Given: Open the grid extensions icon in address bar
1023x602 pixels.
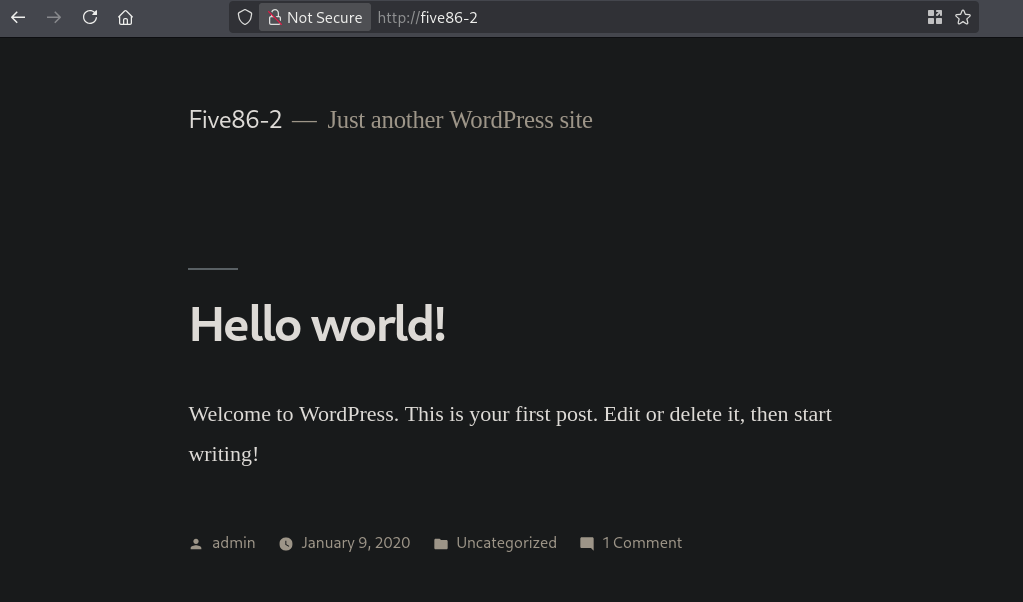Looking at the screenshot, I should click(935, 18).
